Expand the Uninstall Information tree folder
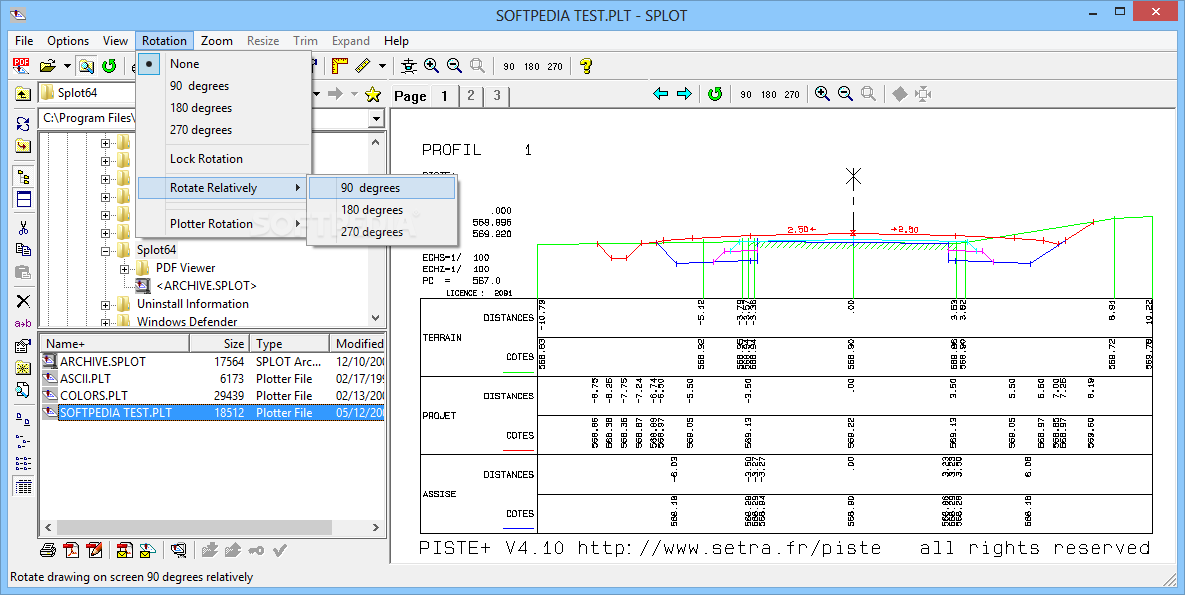 105,305
